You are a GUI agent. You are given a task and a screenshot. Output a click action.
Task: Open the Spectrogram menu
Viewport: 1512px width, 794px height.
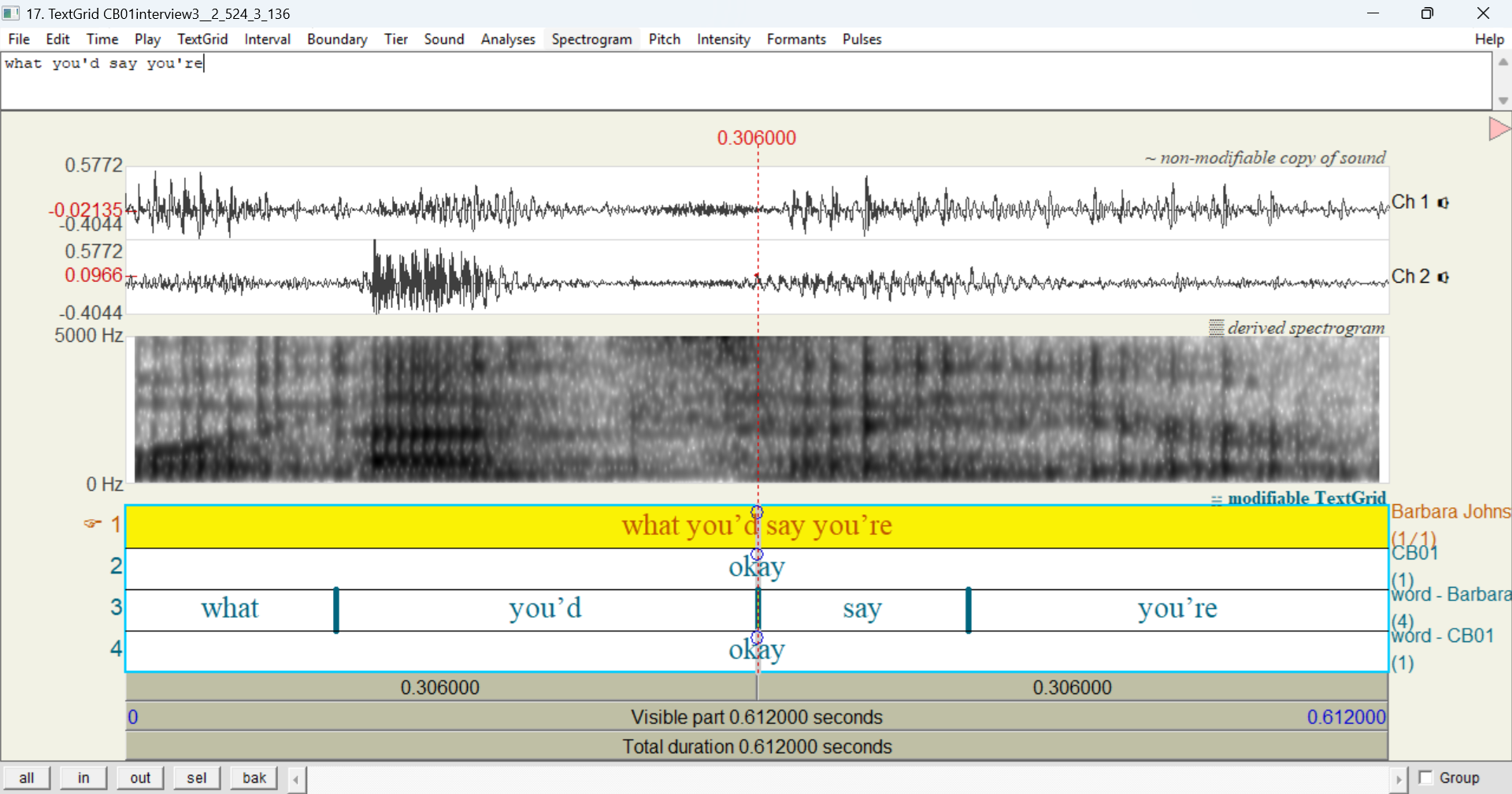(591, 39)
